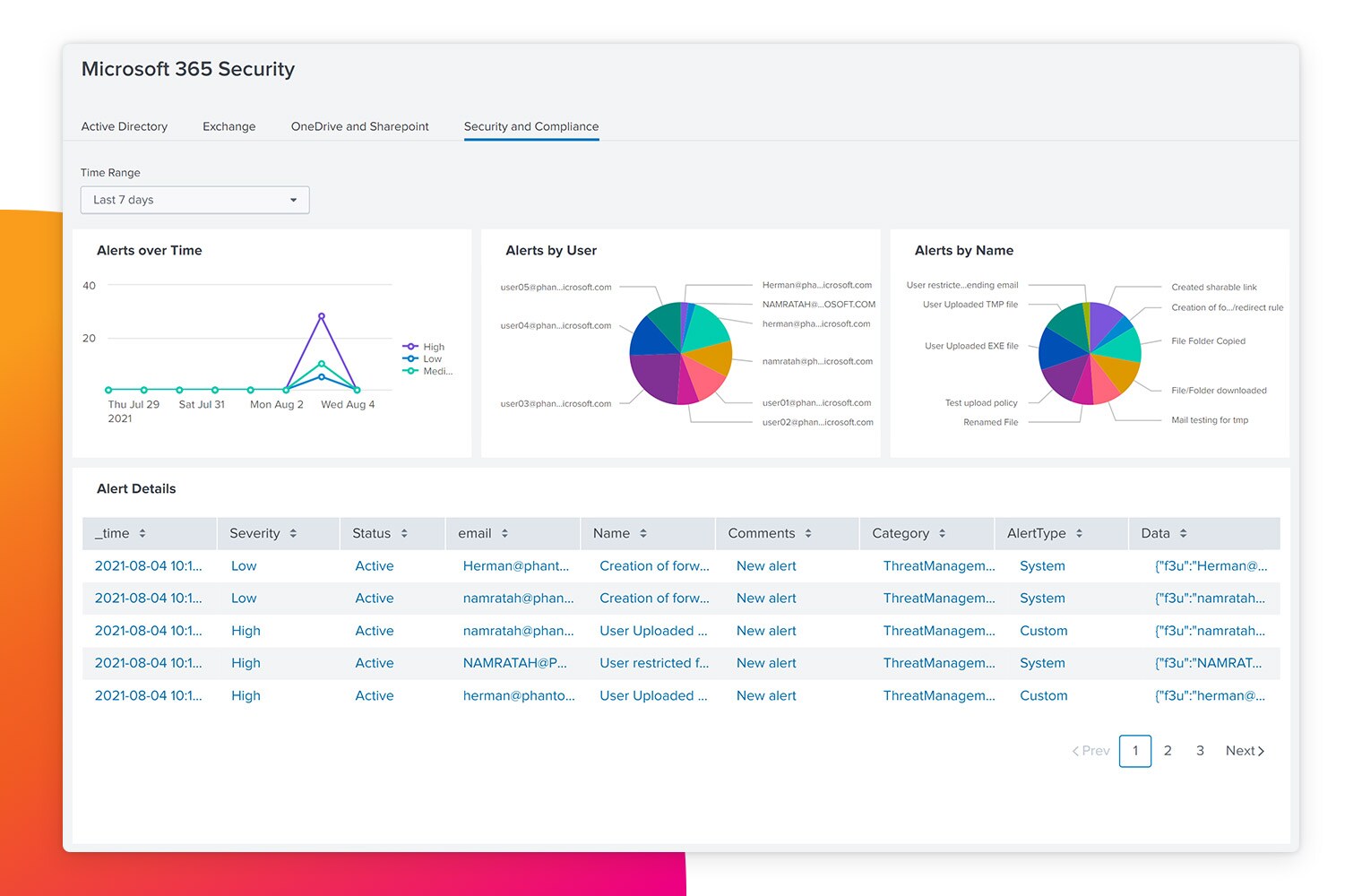Click 'NAMRATAH@P...' email cell
The image size is (1362, 896).
[515, 663]
